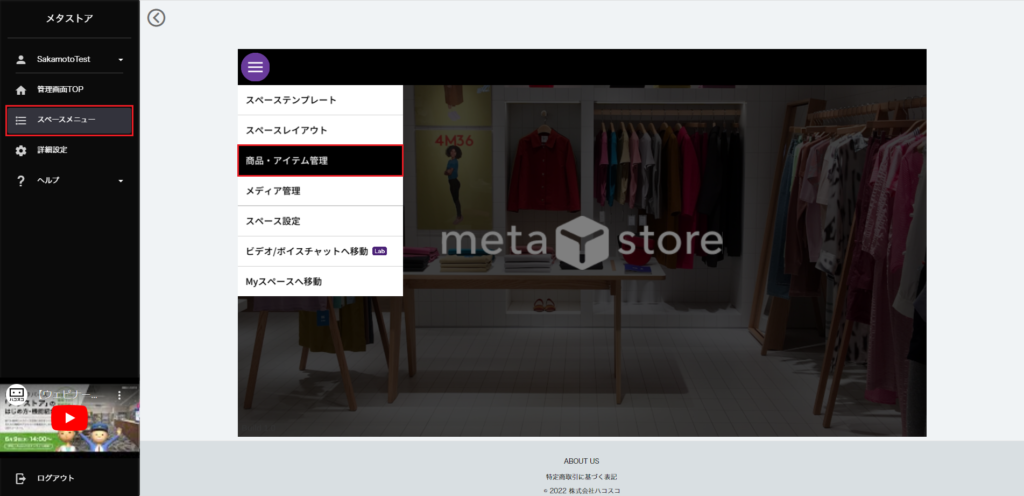Open スペースメニュー in the sidebar
Image resolution: width=1024 pixels, height=496 pixels.
pos(69,121)
